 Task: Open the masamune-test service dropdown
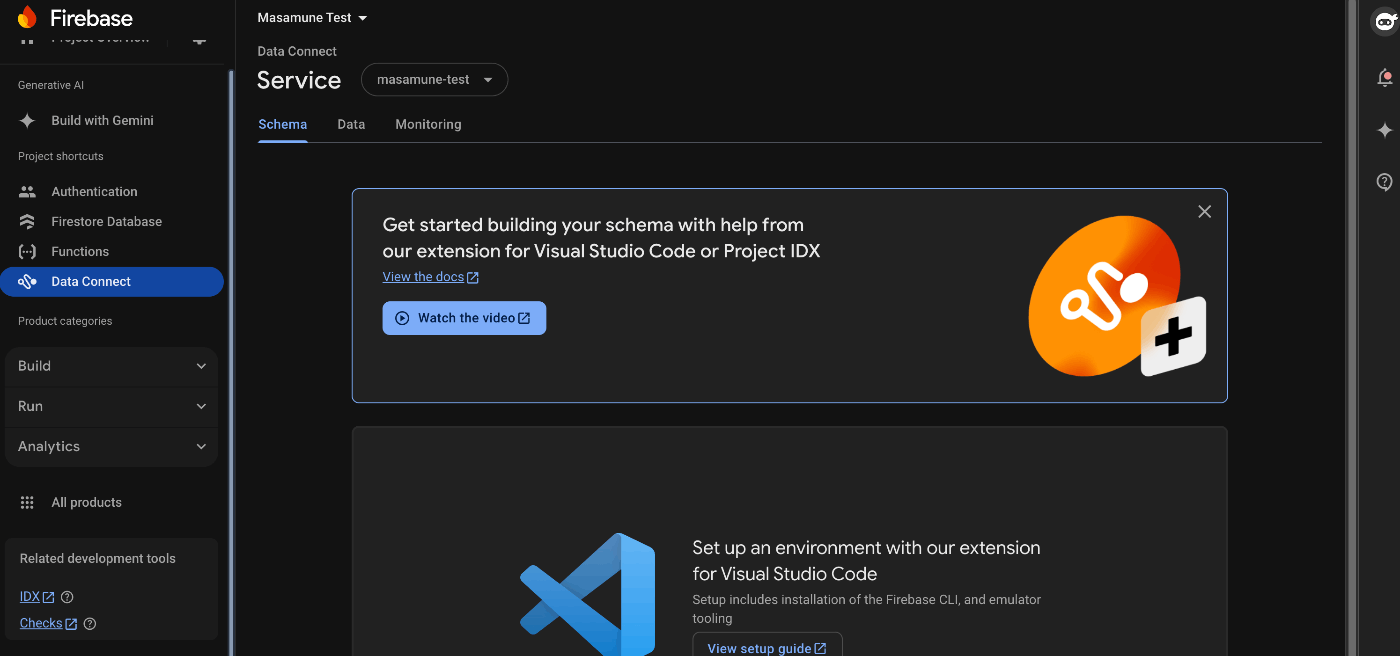(x=434, y=80)
